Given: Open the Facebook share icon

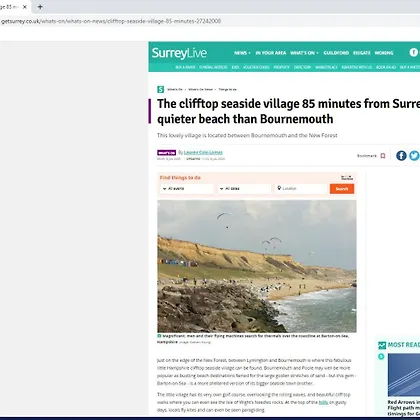Looking at the screenshot, I should (x=401, y=156).
